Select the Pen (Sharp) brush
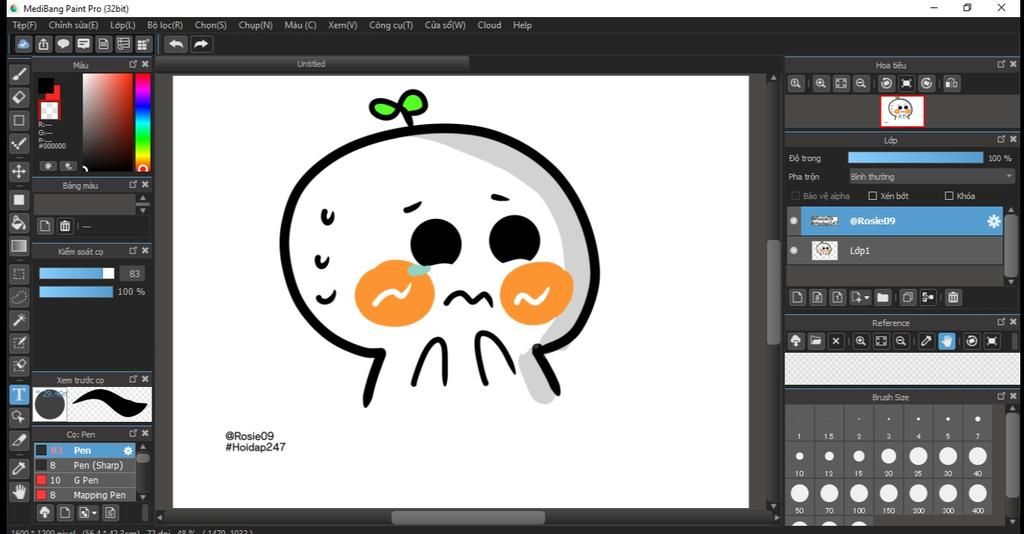 coord(85,465)
